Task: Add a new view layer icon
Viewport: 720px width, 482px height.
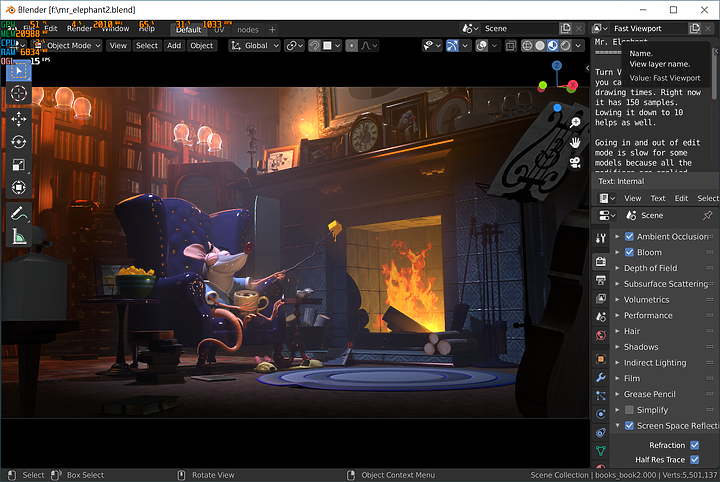Action: (x=695, y=28)
